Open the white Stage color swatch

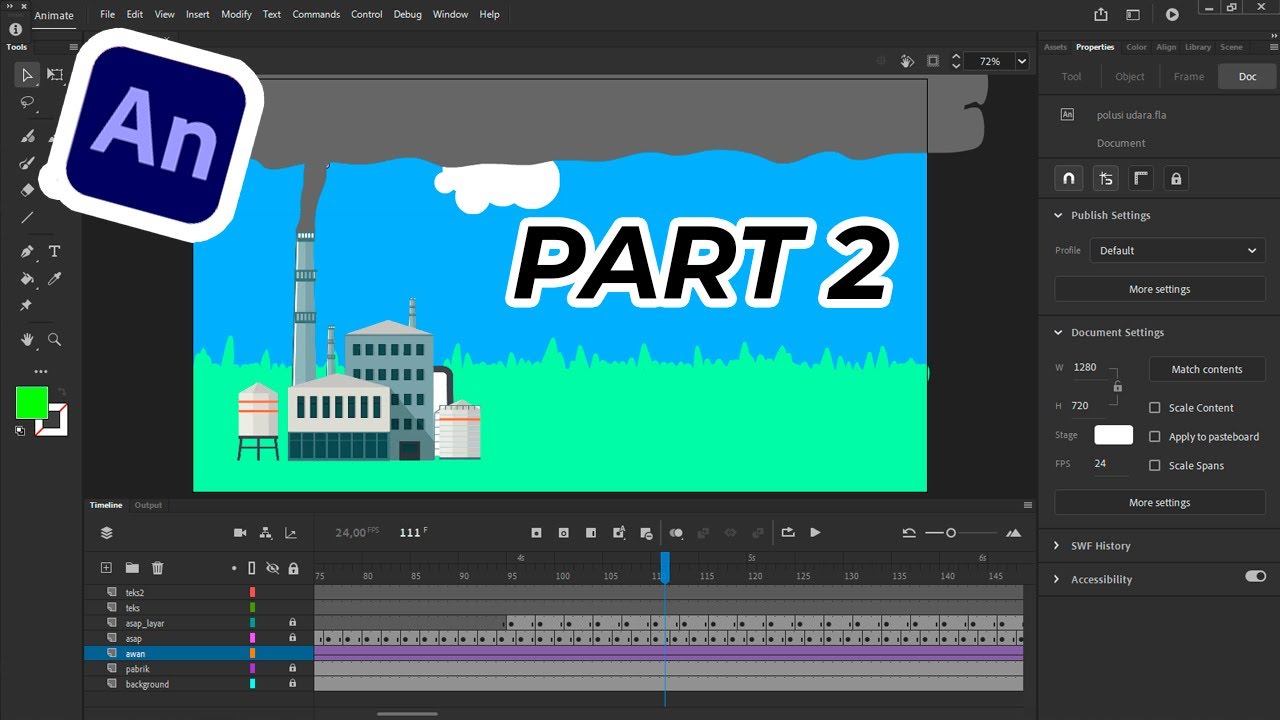tap(1114, 435)
